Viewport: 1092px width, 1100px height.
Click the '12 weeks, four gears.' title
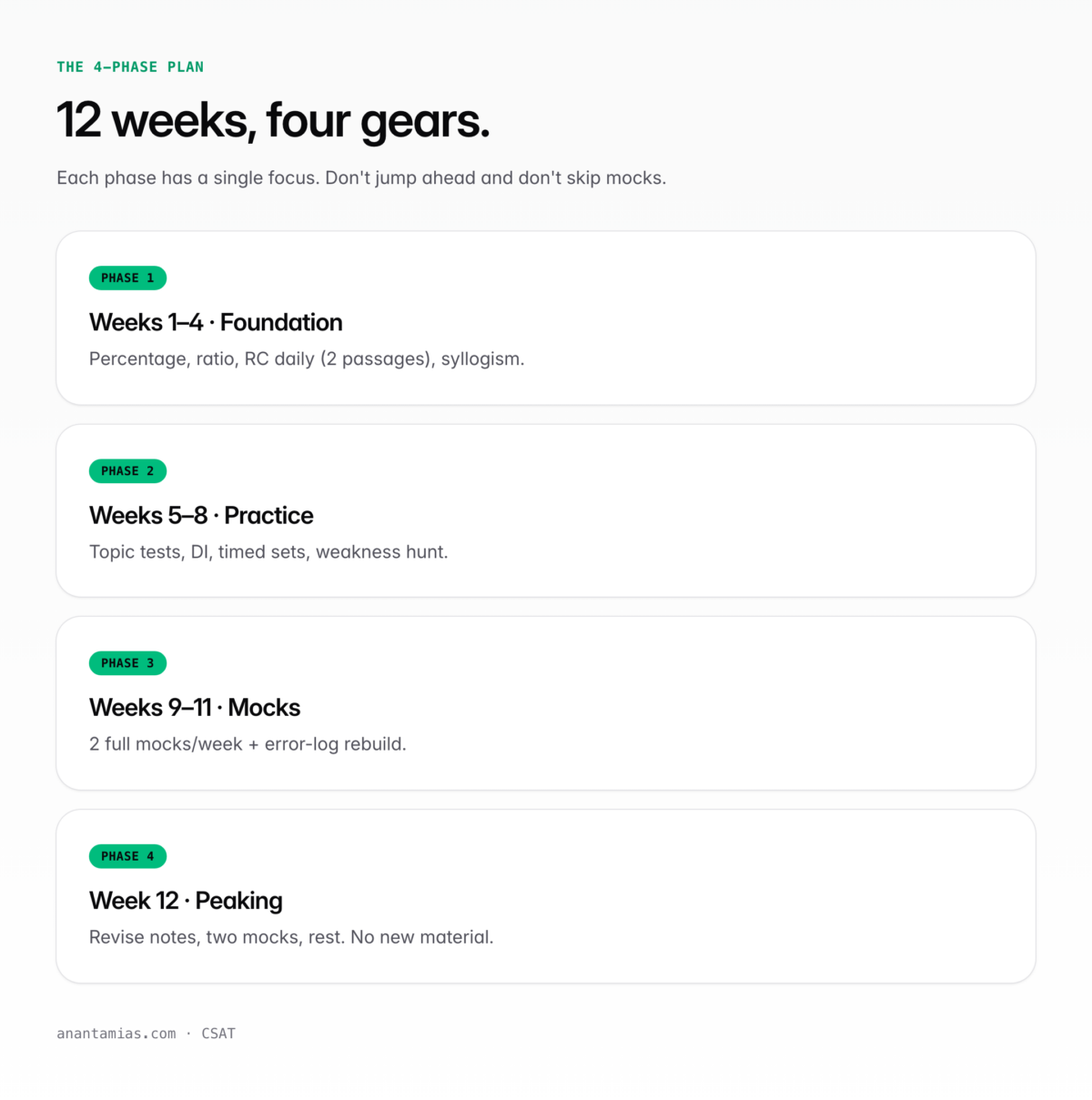click(x=273, y=121)
